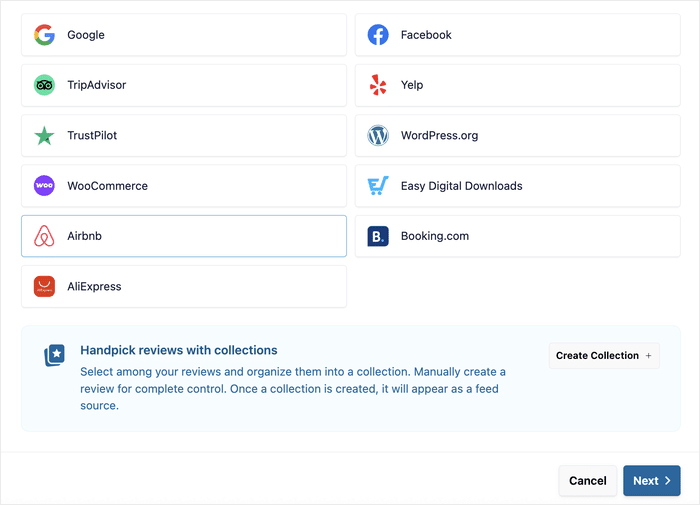Pick the AliExpress label
Screen dimensions: 700x505
(94, 286)
